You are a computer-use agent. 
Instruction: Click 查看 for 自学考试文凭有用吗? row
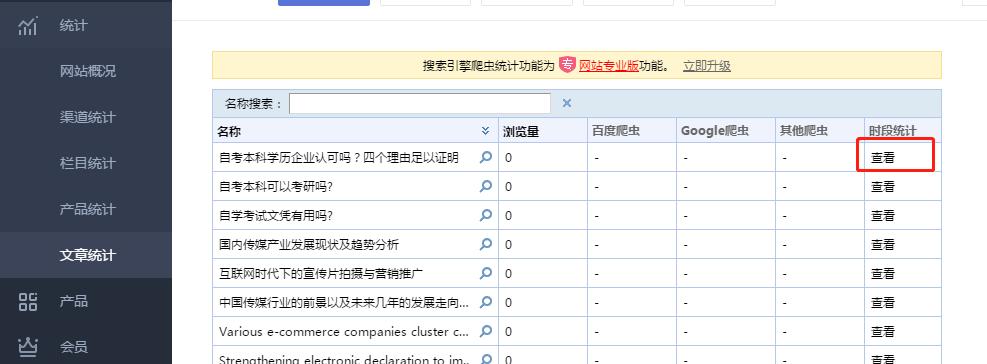point(883,215)
